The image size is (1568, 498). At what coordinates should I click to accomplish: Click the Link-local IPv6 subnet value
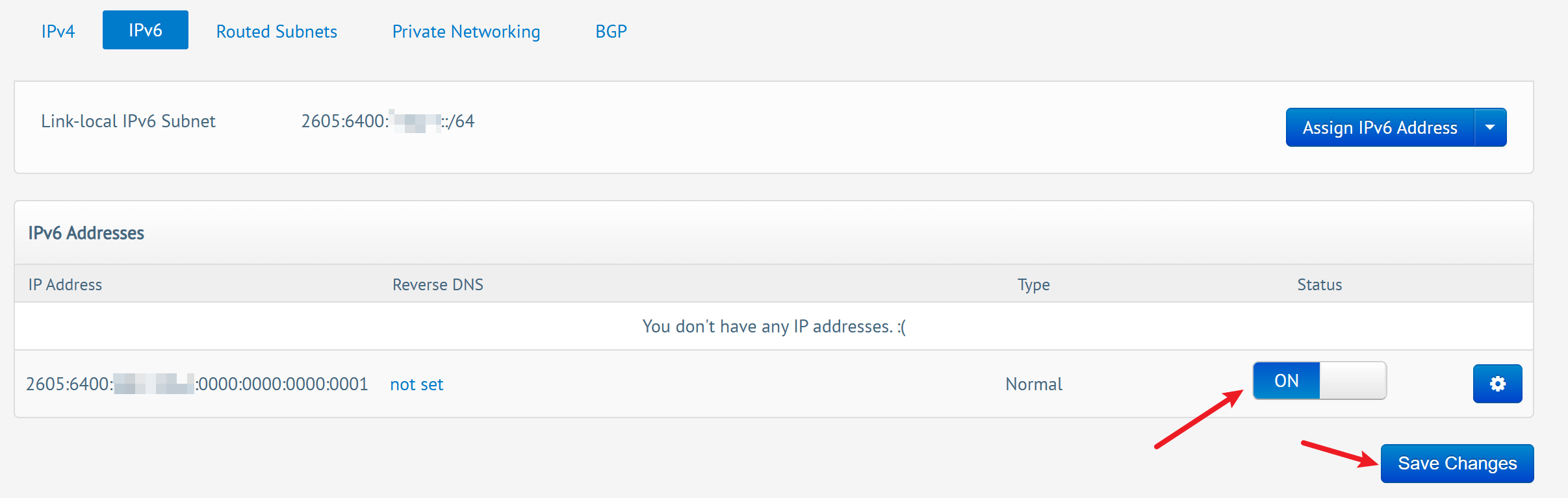pos(387,121)
